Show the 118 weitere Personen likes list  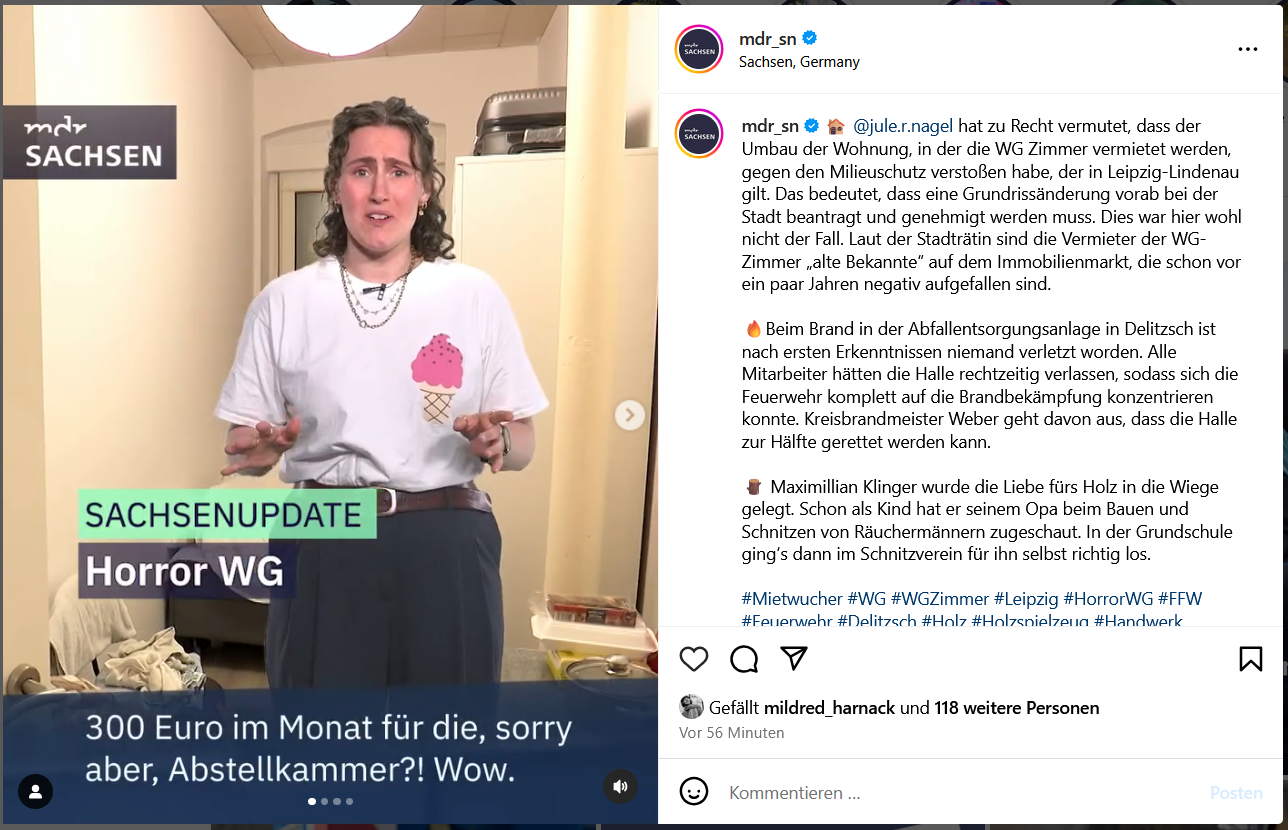point(1017,708)
